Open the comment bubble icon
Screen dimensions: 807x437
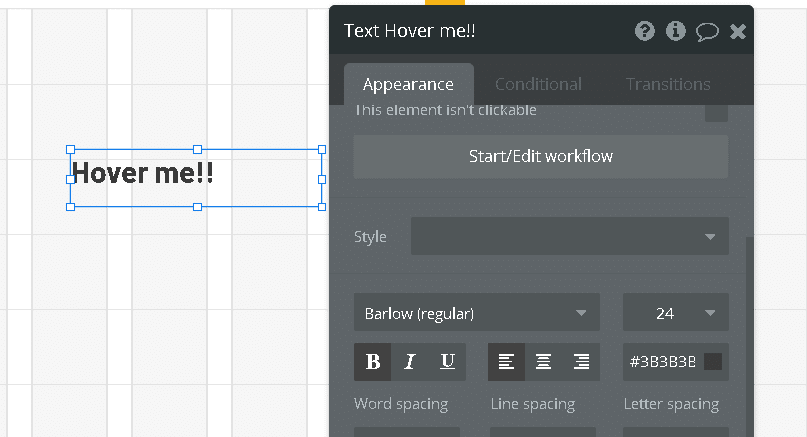pyautogui.click(x=707, y=31)
